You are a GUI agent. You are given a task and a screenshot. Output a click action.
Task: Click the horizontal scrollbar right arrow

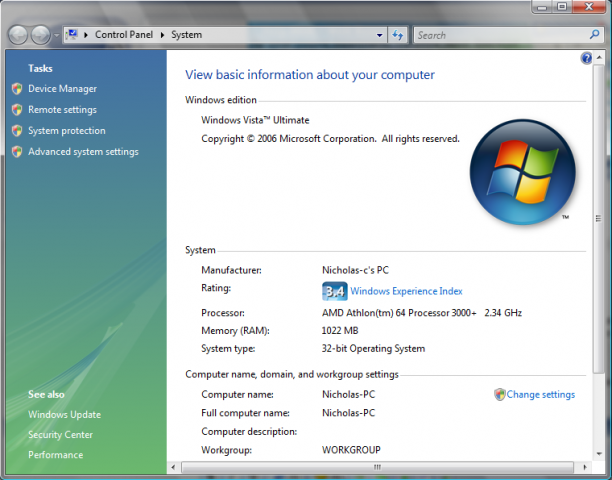(585, 467)
